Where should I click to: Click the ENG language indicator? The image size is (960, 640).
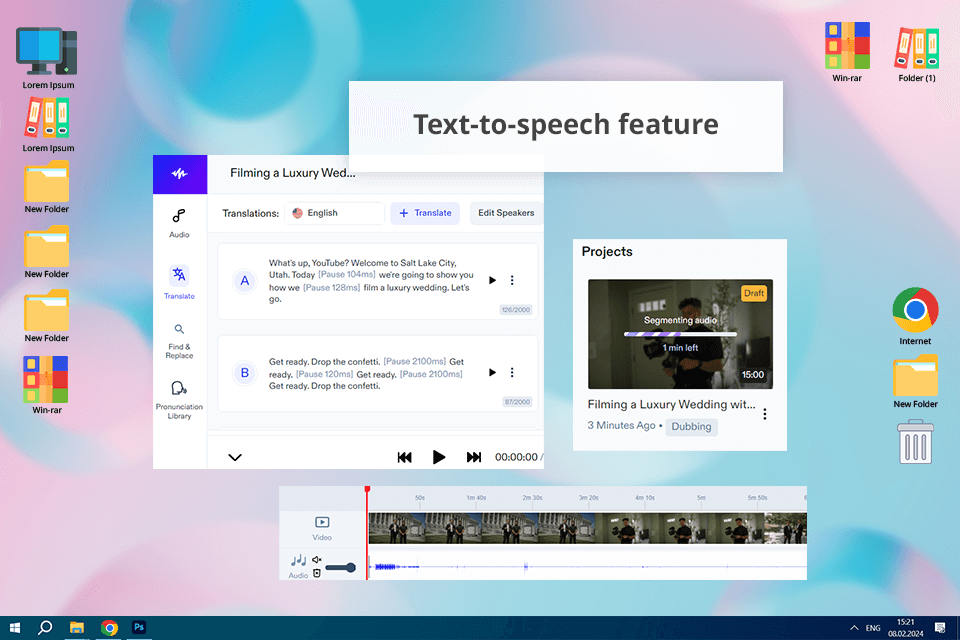(873, 628)
